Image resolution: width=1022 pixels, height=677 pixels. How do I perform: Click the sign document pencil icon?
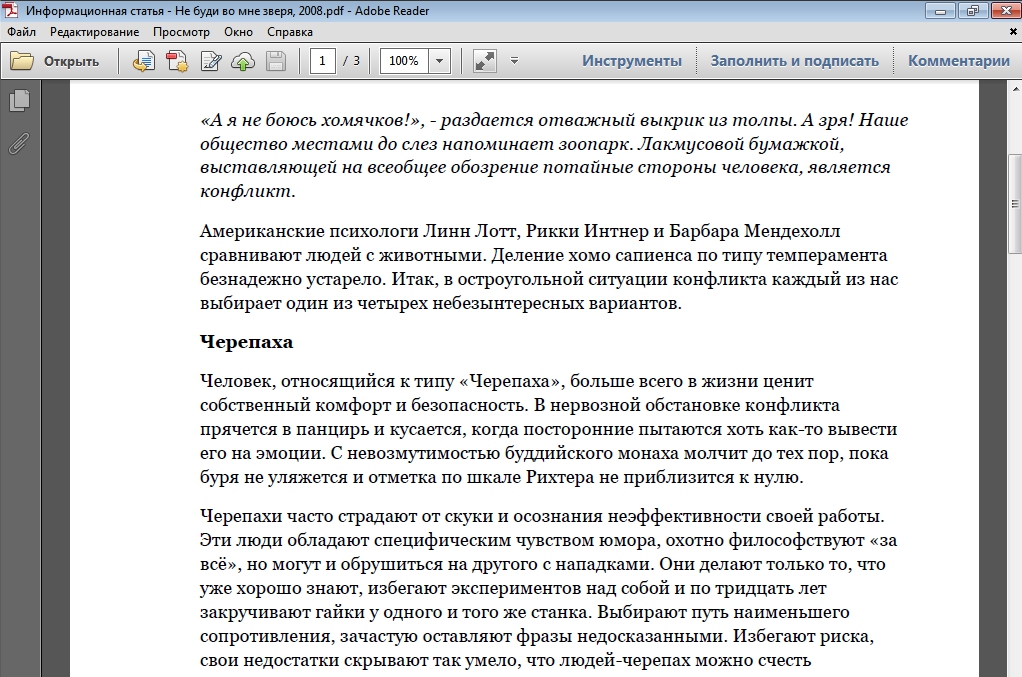pos(210,61)
